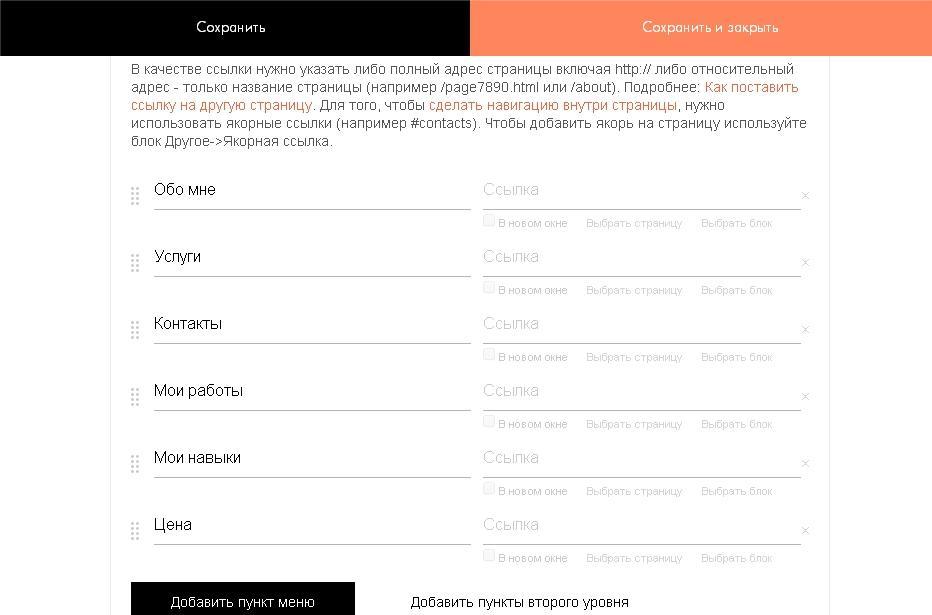Toggle 'В новом окне' for Цена item
932x615 pixels.
pos(489,556)
